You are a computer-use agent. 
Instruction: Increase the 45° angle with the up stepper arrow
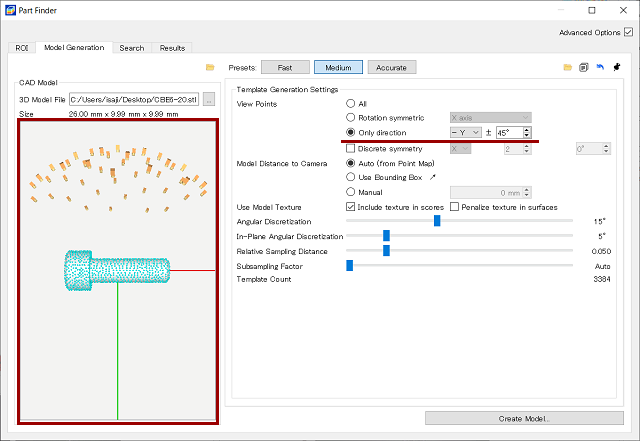tap(527, 129)
